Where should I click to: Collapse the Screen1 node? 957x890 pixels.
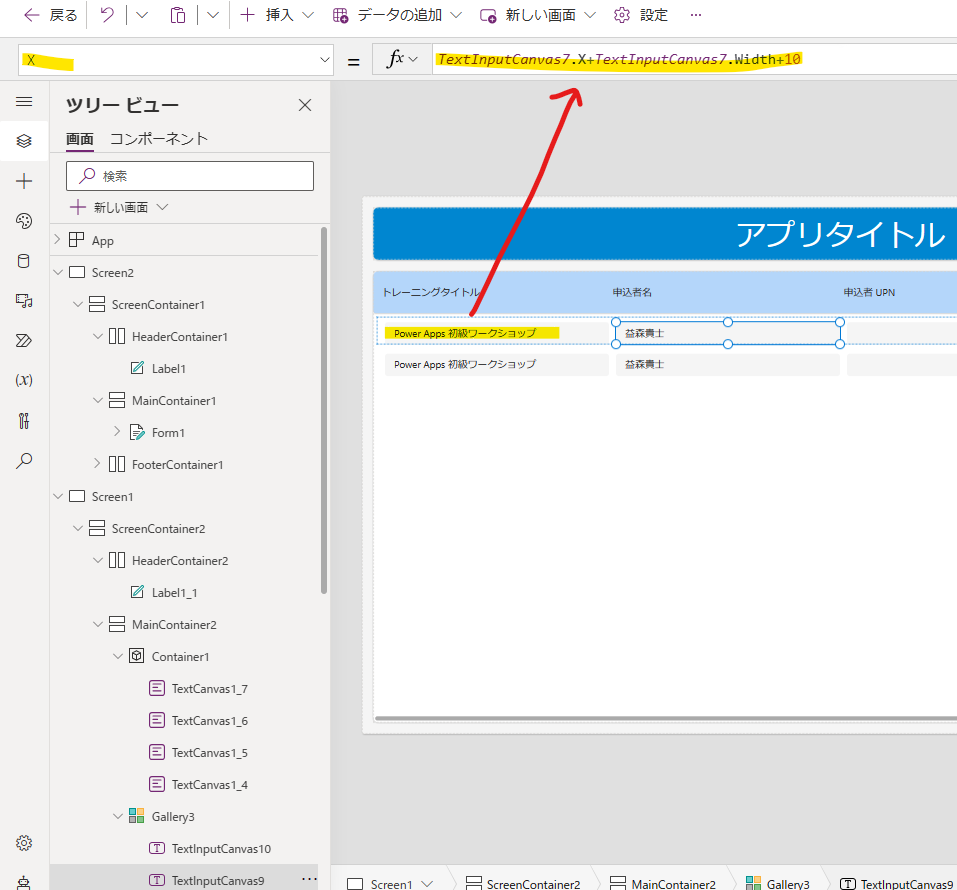(x=58, y=496)
